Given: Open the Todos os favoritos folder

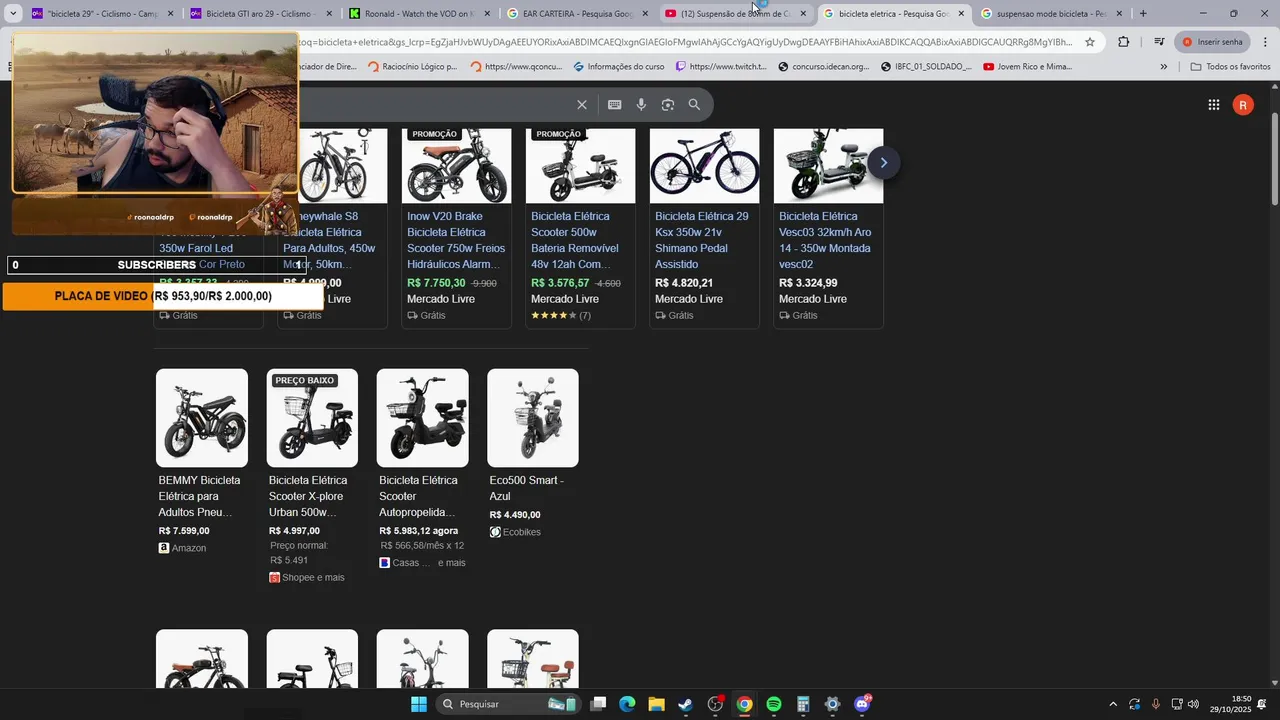Looking at the screenshot, I should tap(1231, 67).
